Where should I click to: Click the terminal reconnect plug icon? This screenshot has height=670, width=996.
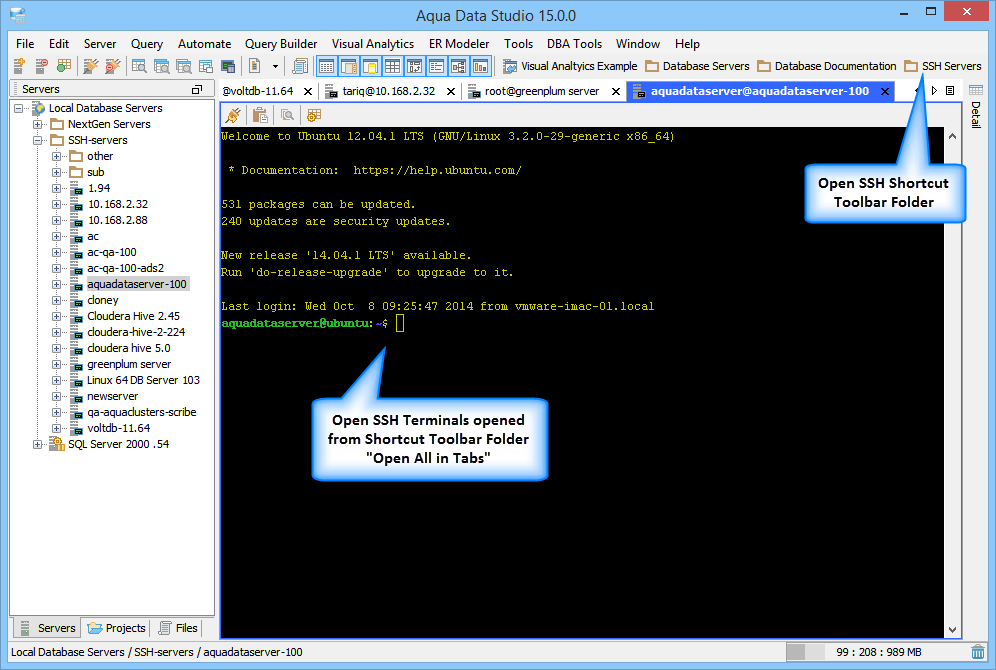coord(233,115)
